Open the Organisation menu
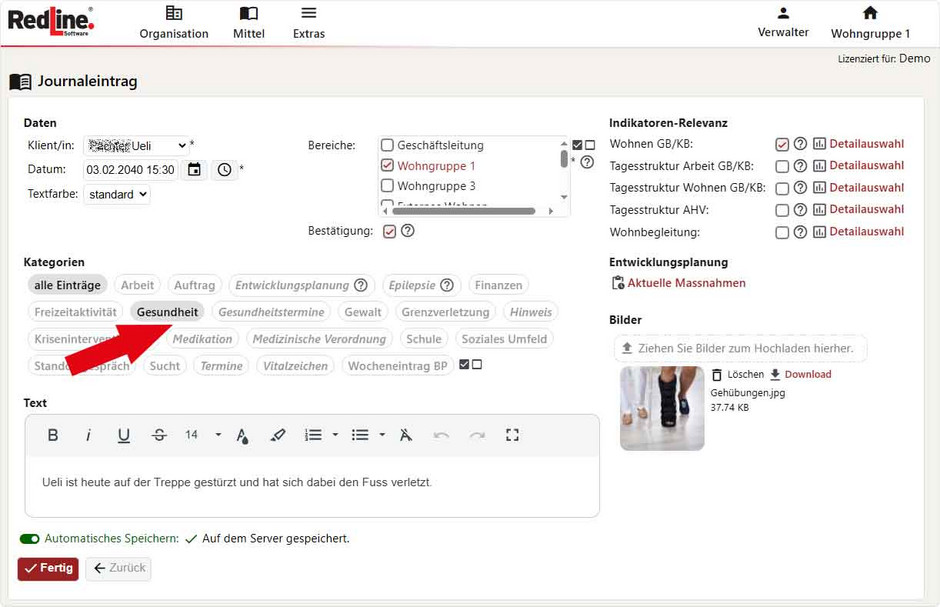The height and width of the screenshot is (607, 940). 173,22
